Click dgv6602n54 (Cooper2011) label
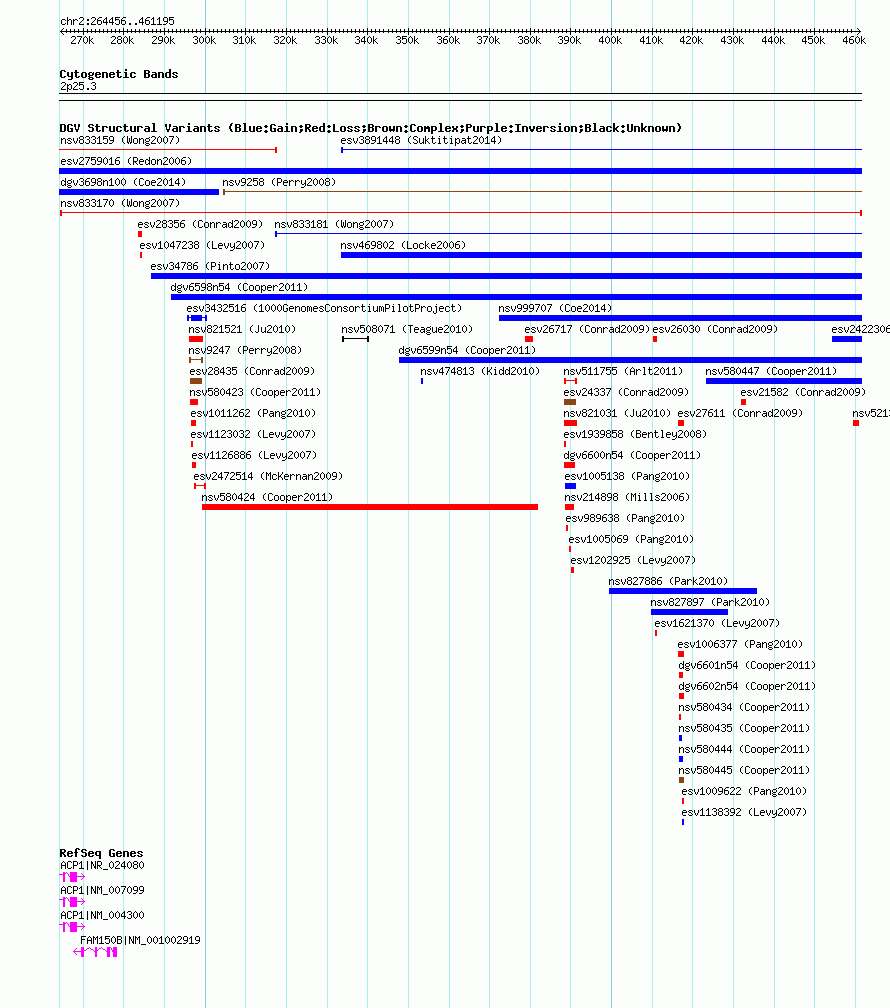890x1008 pixels. (747, 686)
